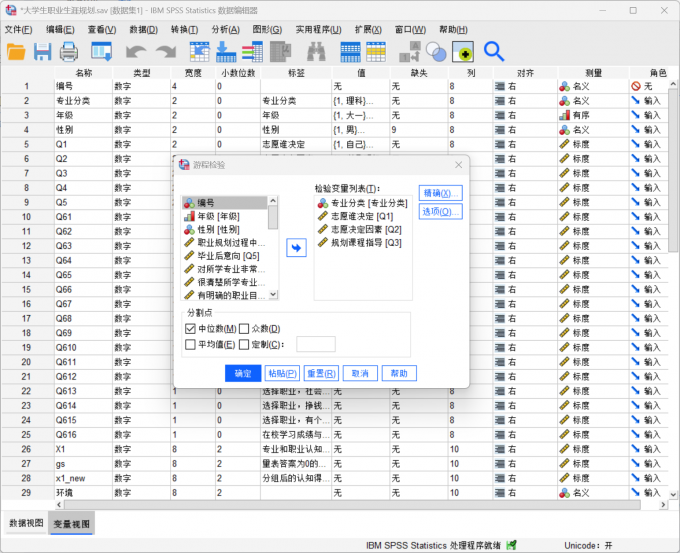Open file with the folder toolbar icon
The height and width of the screenshot is (553, 680).
(16, 52)
